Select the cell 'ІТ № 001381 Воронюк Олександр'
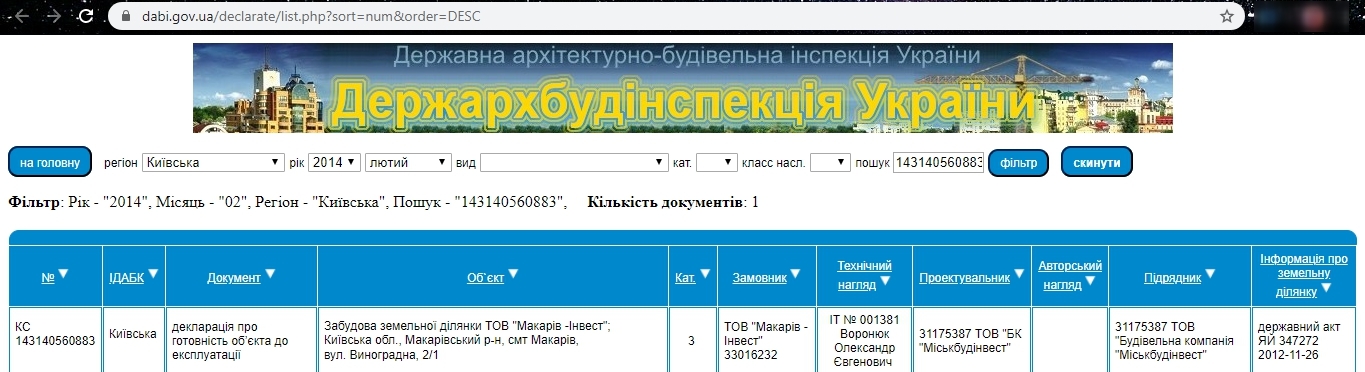 tap(865, 340)
